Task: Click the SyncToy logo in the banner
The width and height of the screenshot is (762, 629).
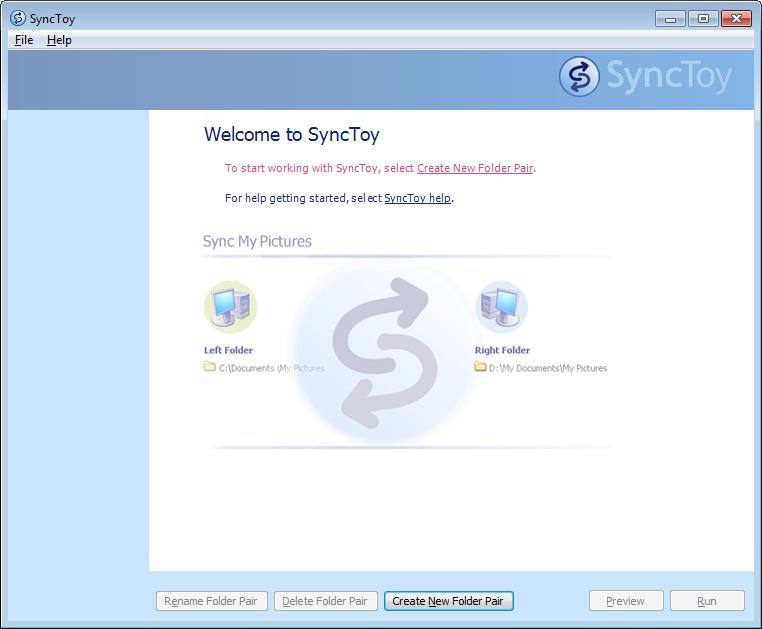Action: (x=645, y=76)
